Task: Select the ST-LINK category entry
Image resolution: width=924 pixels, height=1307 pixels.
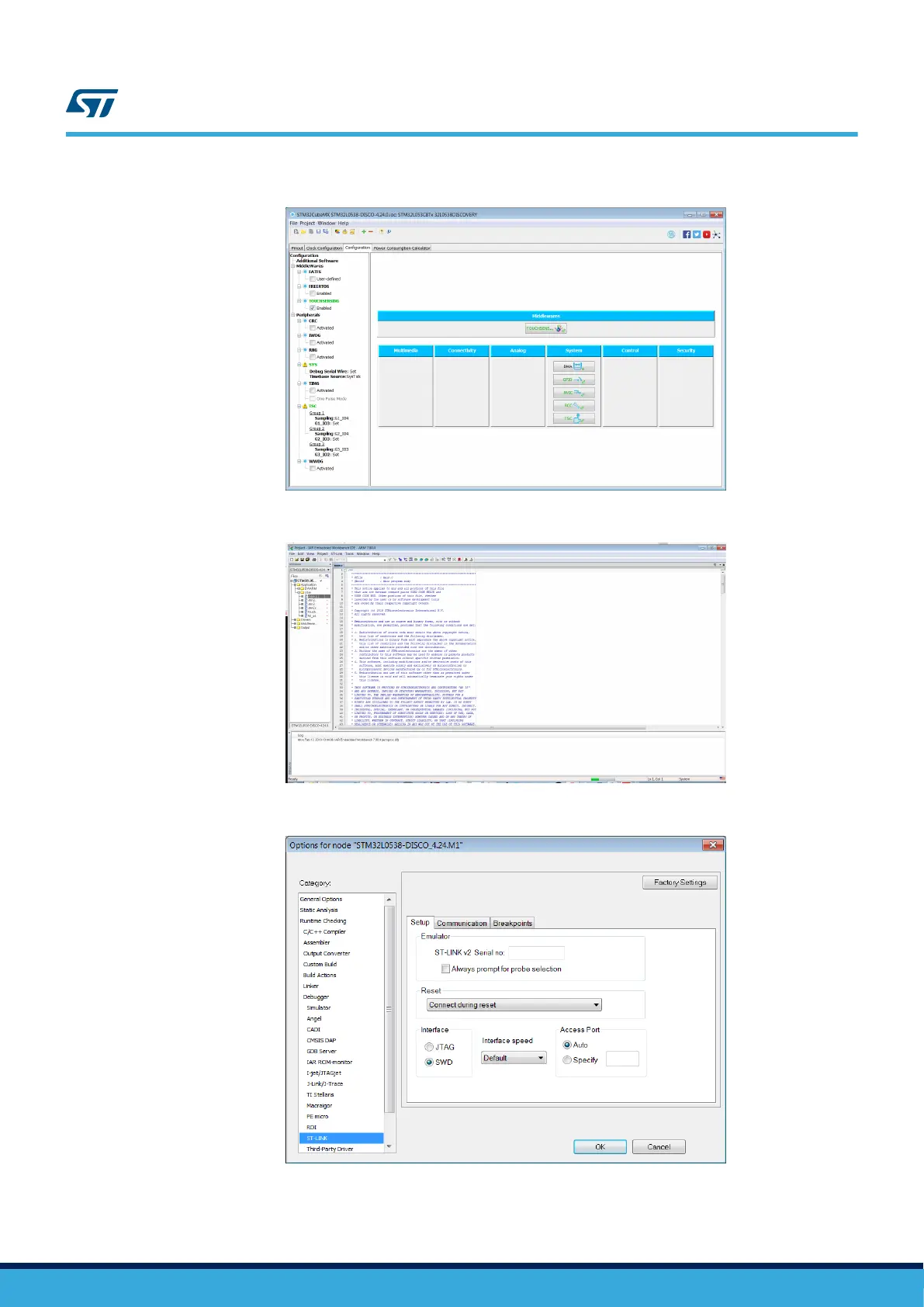Action: [341, 1138]
